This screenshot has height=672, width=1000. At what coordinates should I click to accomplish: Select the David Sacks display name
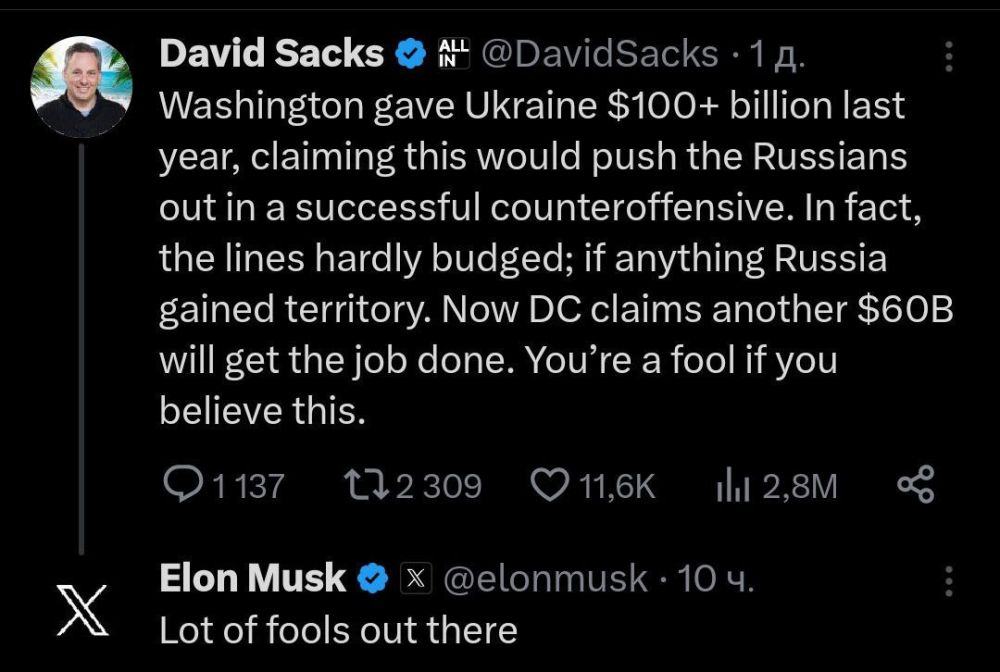click(270, 55)
